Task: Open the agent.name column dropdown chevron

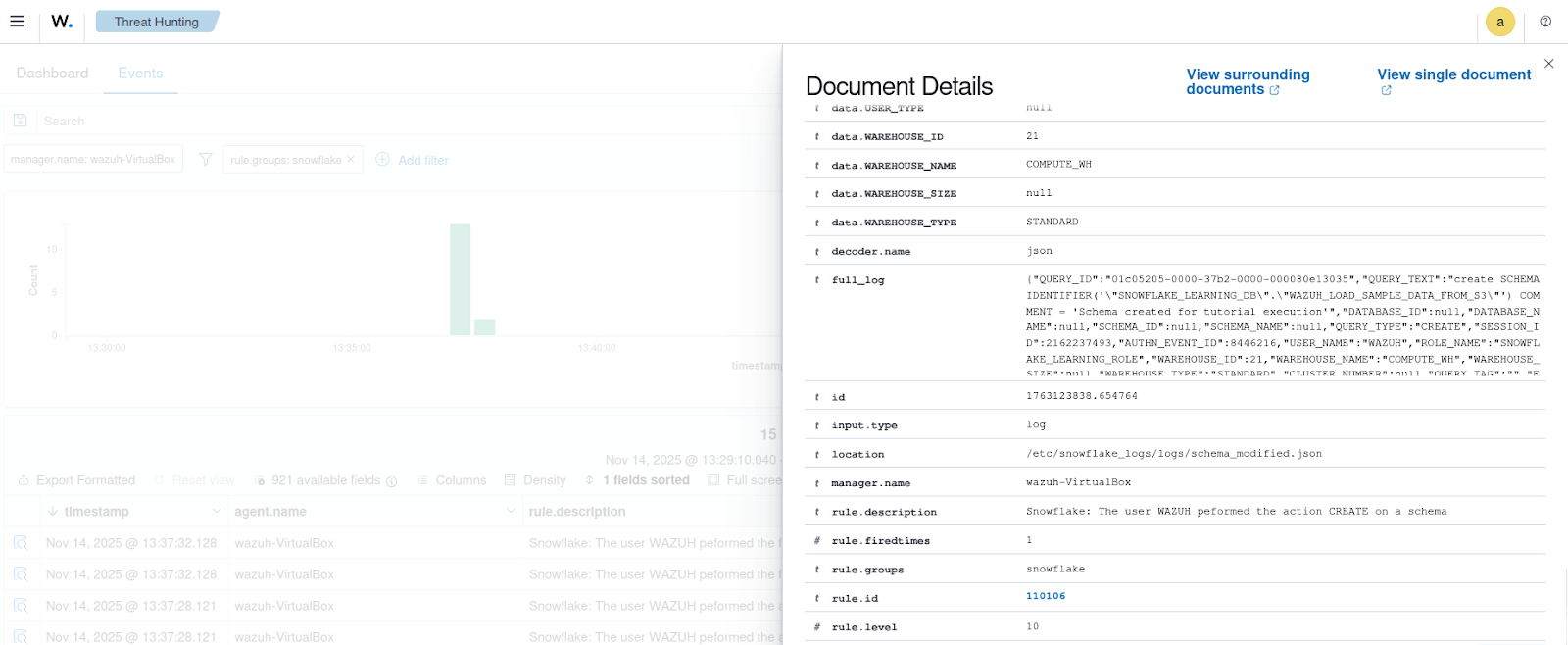Action: 511,511
